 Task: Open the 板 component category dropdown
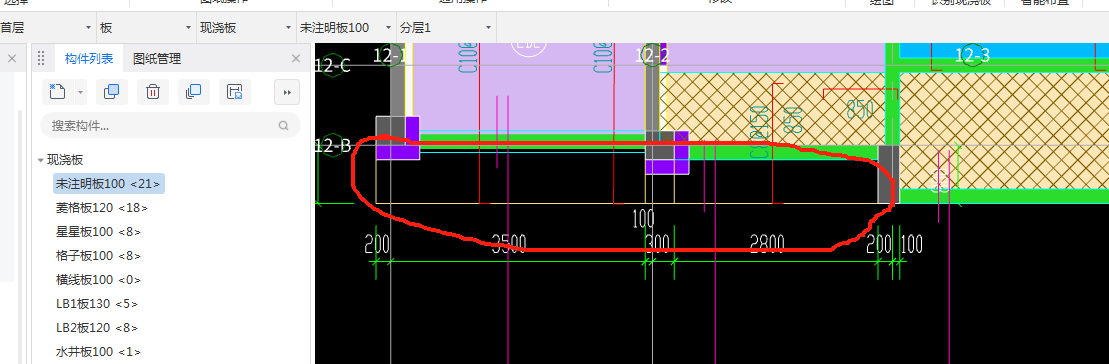[146, 28]
